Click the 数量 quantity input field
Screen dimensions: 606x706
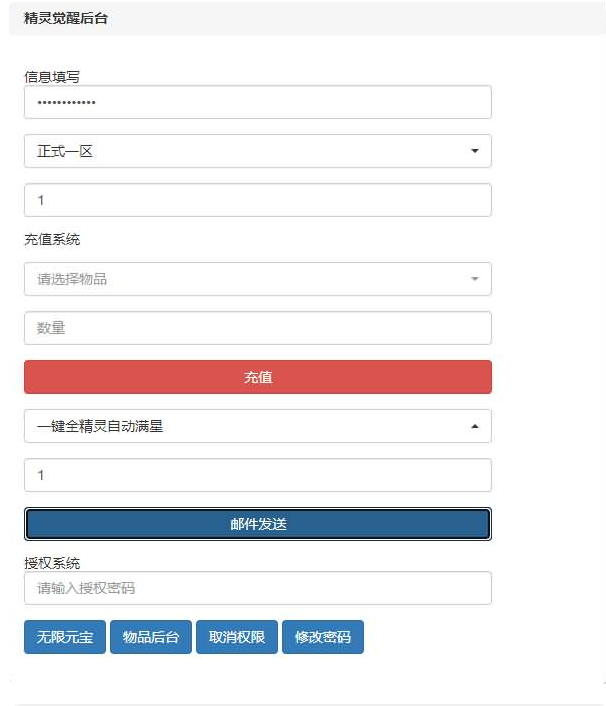tap(257, 328)
